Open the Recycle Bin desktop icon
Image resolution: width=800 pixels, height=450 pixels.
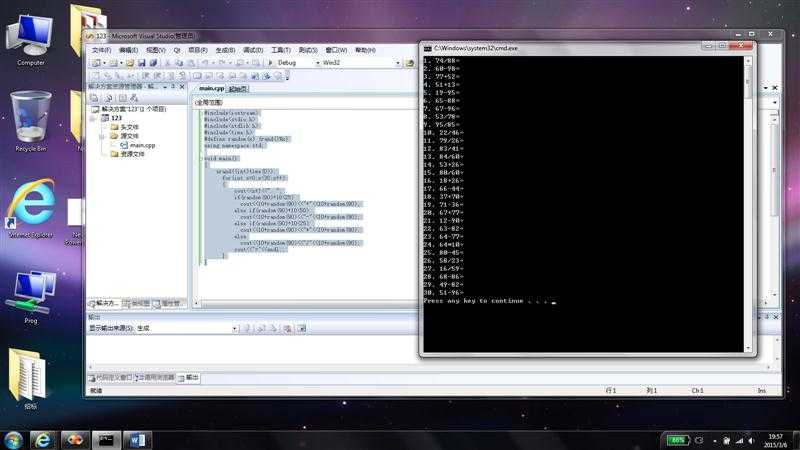(31, 121)
